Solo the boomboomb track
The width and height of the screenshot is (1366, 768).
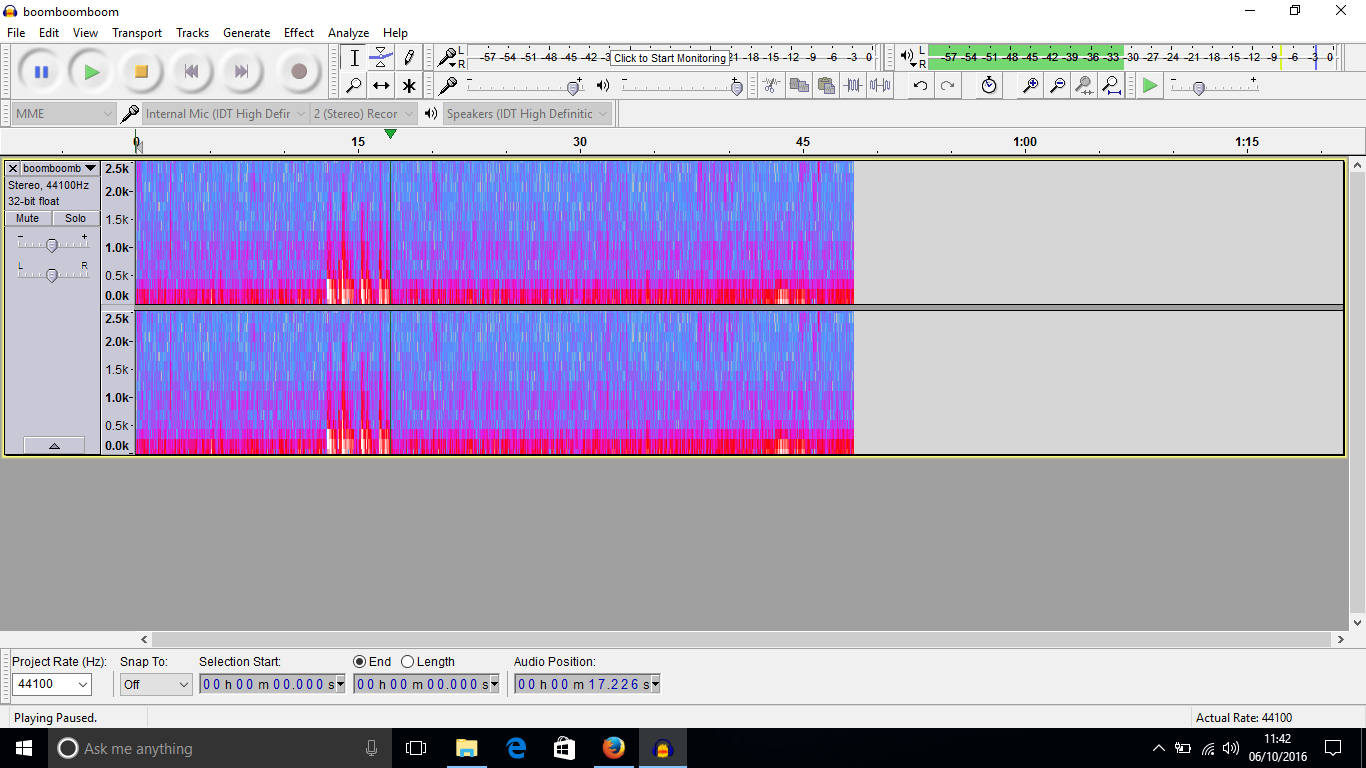[76, 218]
